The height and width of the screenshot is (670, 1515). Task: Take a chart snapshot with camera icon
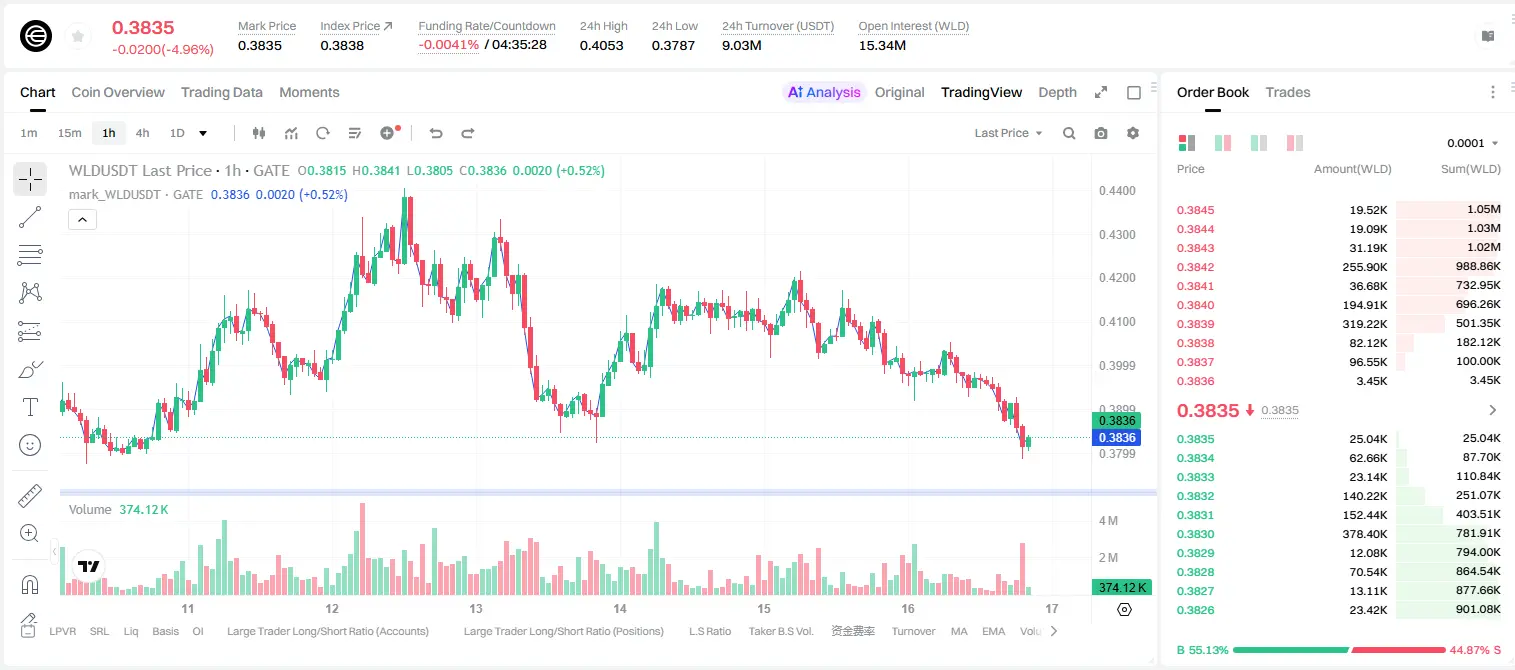click(x=1101, y=133)
